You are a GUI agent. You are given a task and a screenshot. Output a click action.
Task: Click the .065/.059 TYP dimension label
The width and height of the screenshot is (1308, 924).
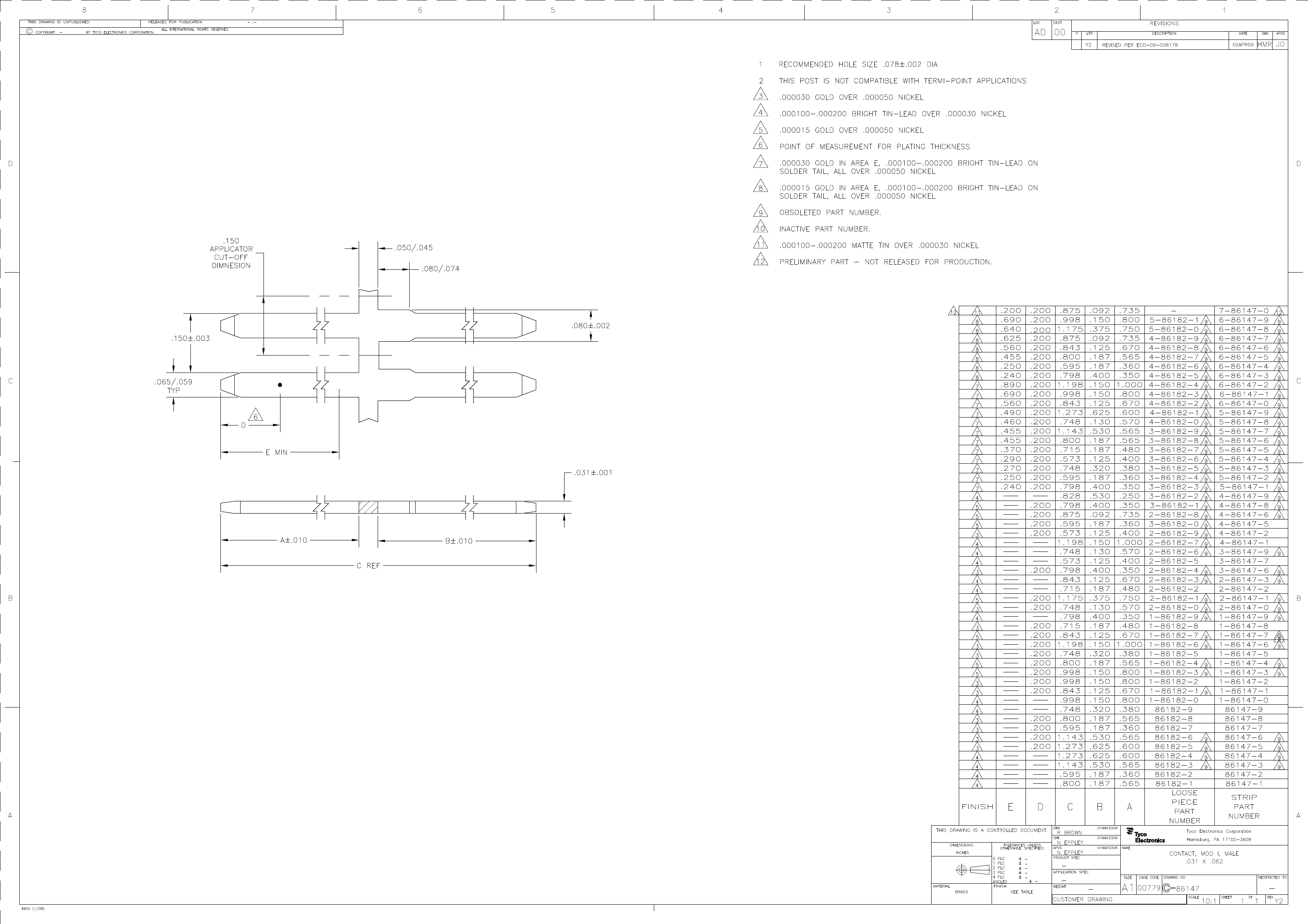[173, 386]
